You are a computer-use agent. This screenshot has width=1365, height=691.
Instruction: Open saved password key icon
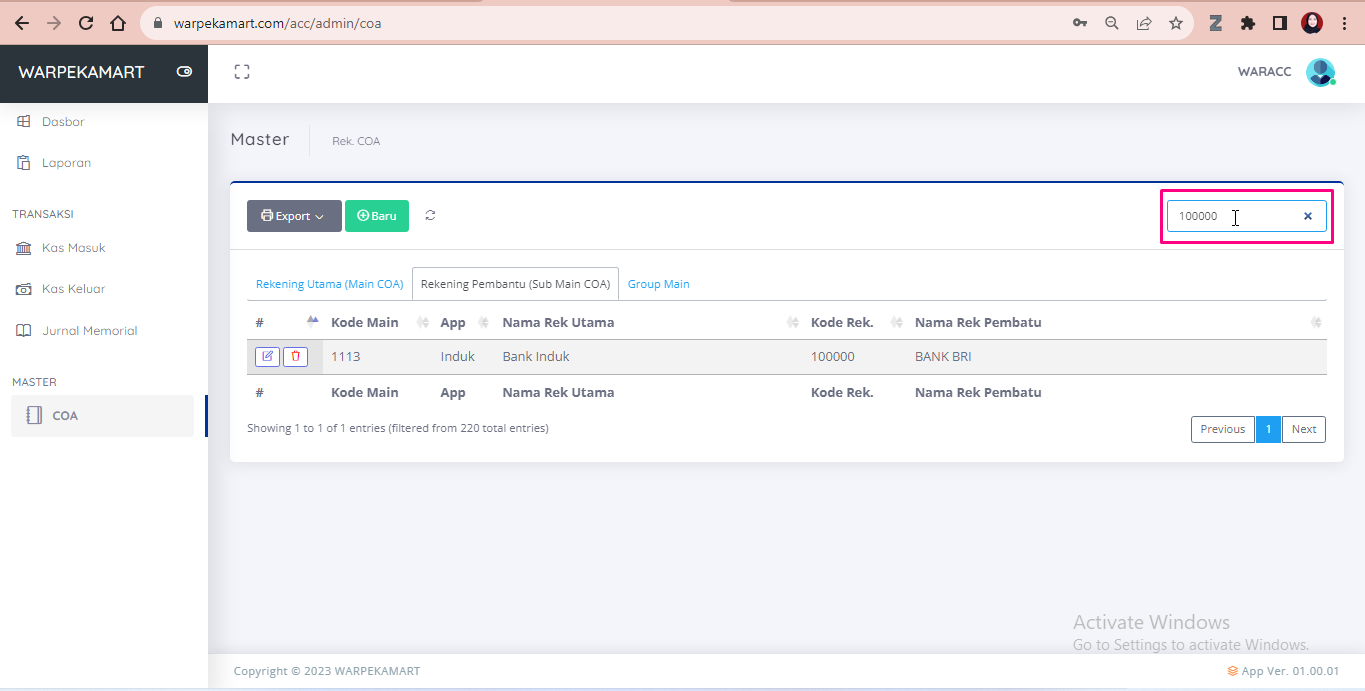pyautogui.click(x=1080, y=23)
